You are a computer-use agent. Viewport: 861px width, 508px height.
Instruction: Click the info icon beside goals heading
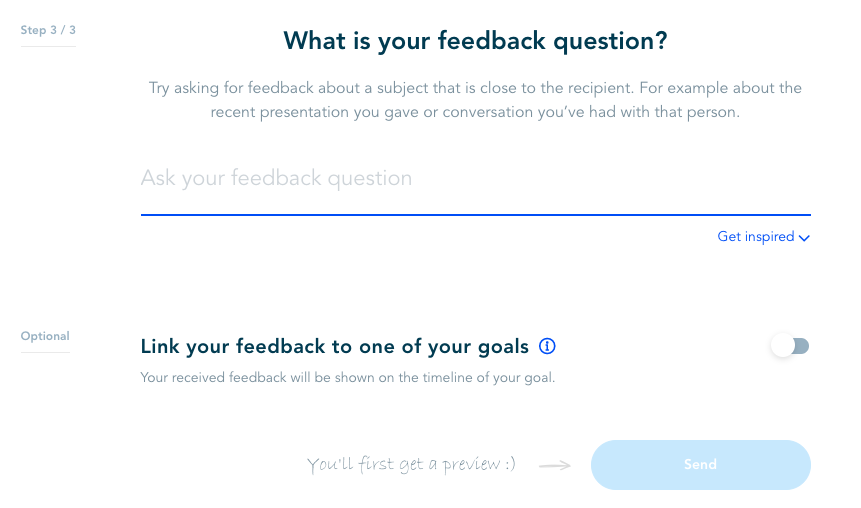[x=547, y=346]
